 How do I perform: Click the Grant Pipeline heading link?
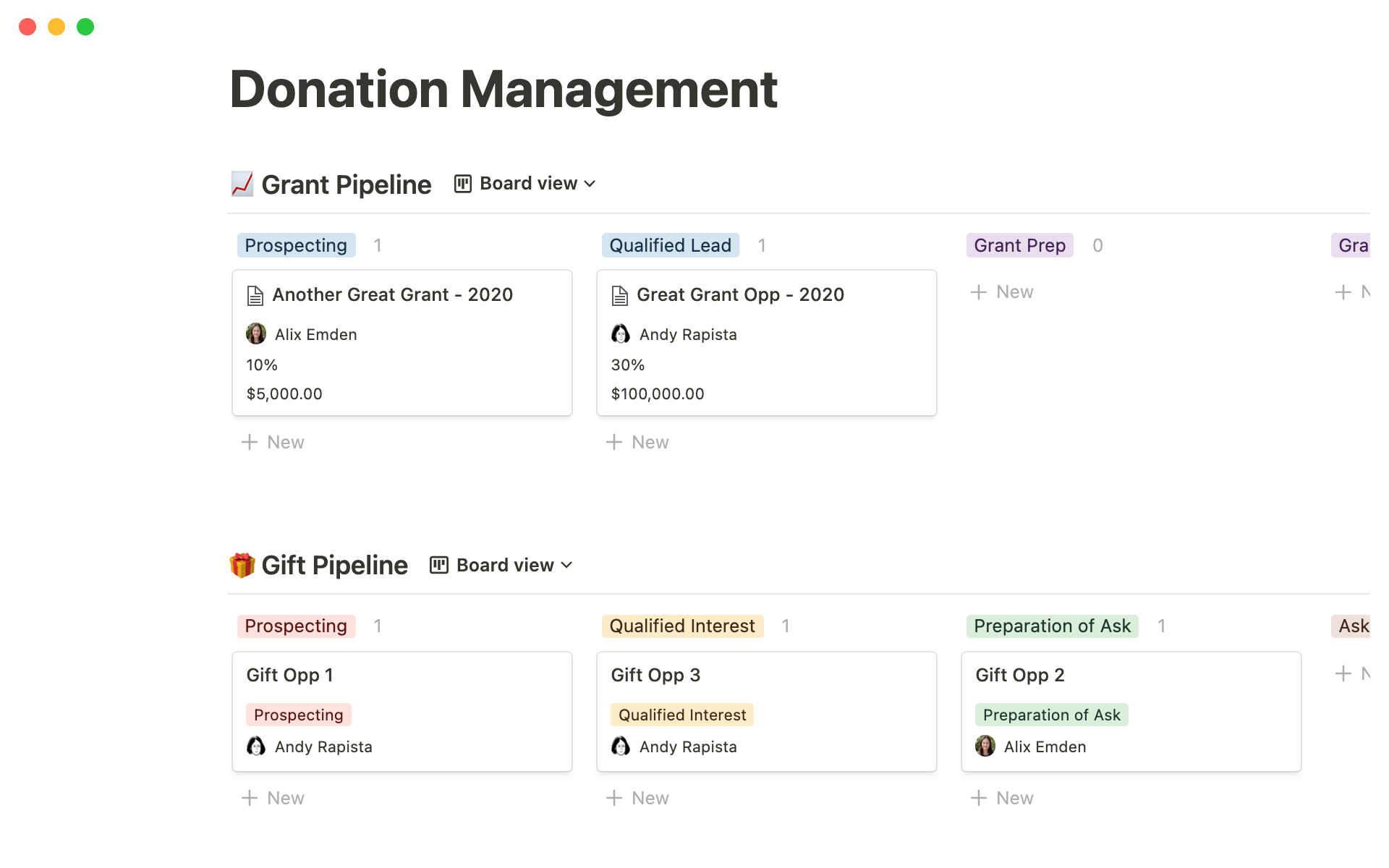click(x=346, y=184)
